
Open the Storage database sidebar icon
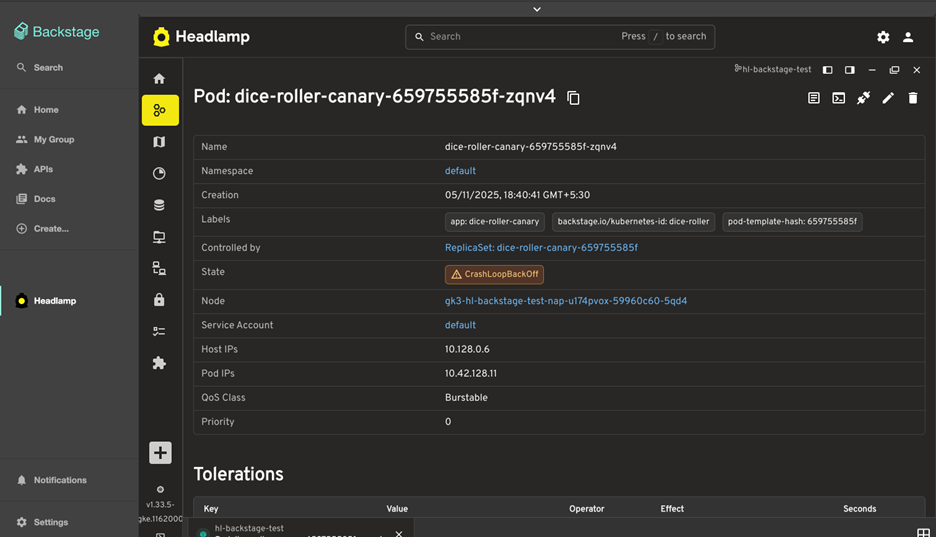tap(159, 205)
